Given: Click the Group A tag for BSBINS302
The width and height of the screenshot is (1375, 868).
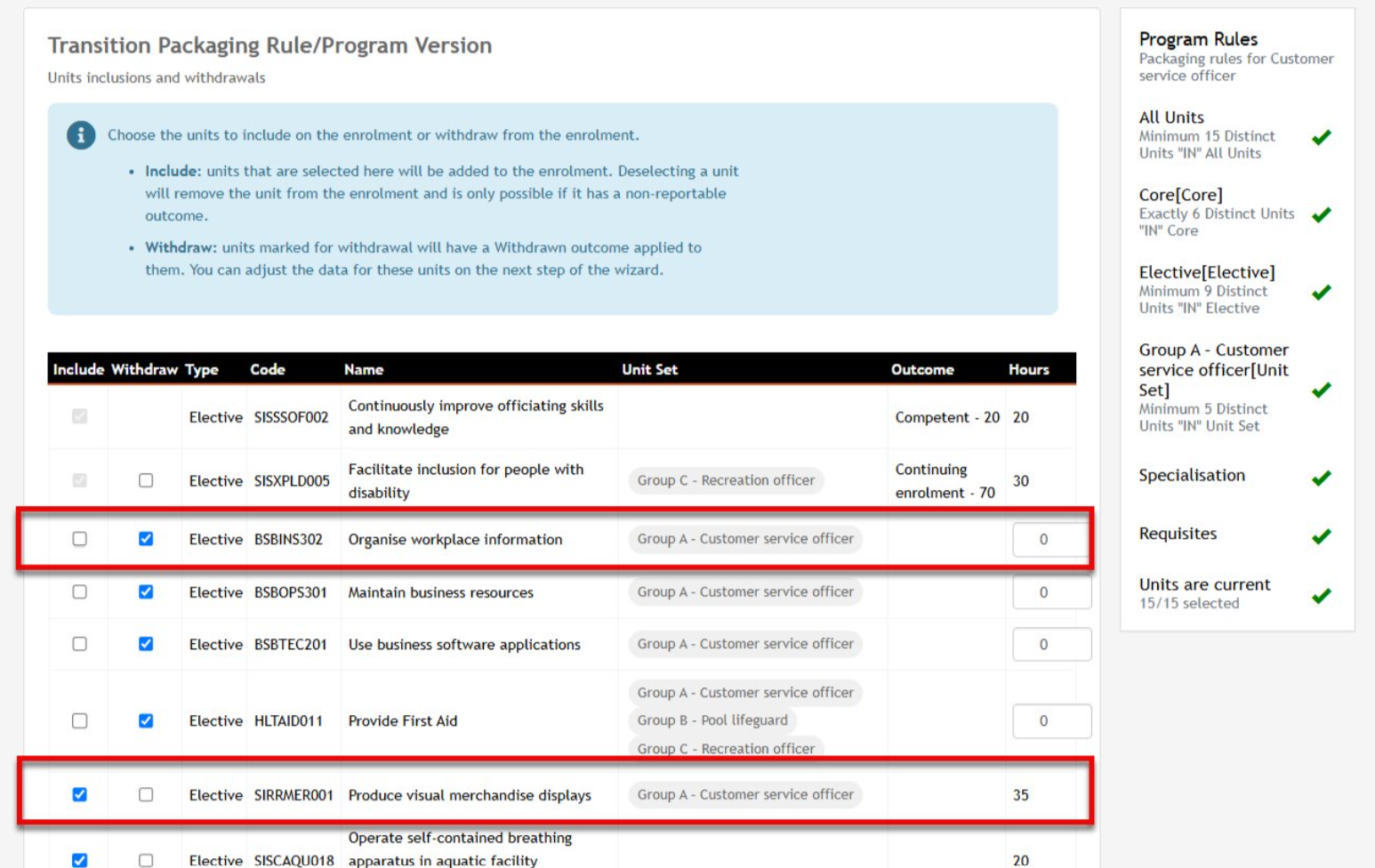Looking at the screenshot, I should 745,539.
